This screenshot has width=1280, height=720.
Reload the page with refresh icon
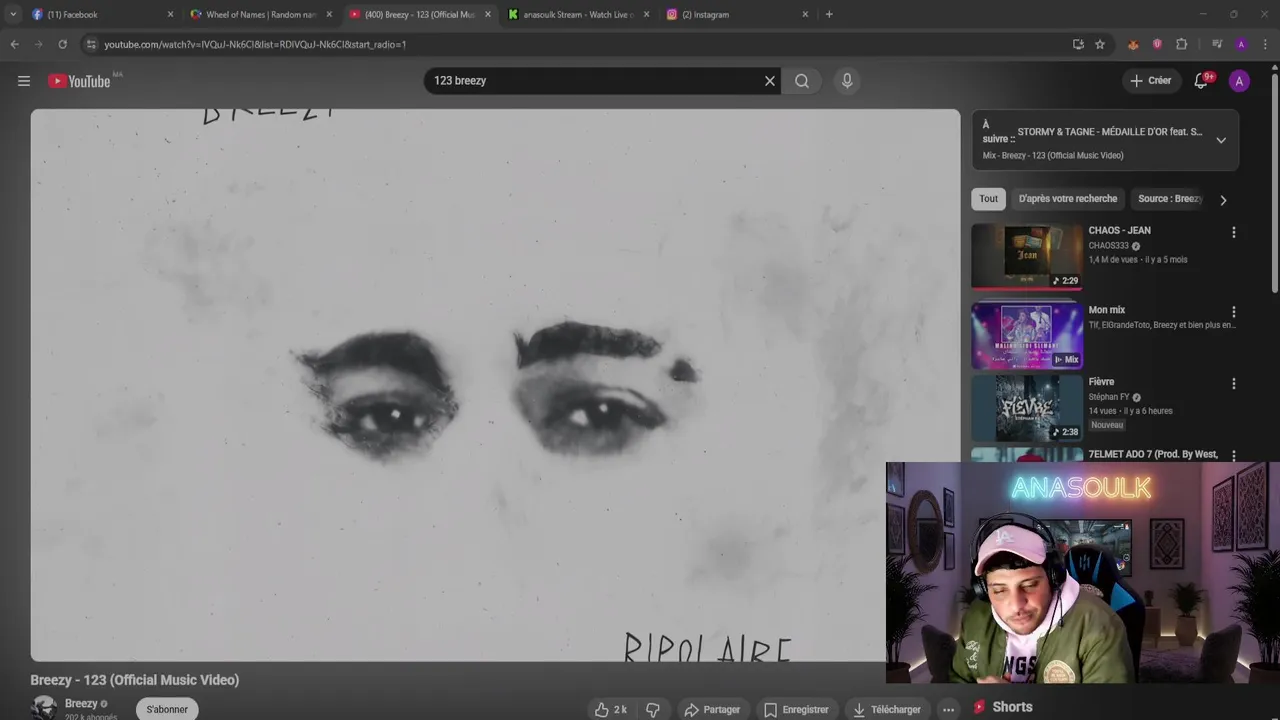click(x=62, y=44)
